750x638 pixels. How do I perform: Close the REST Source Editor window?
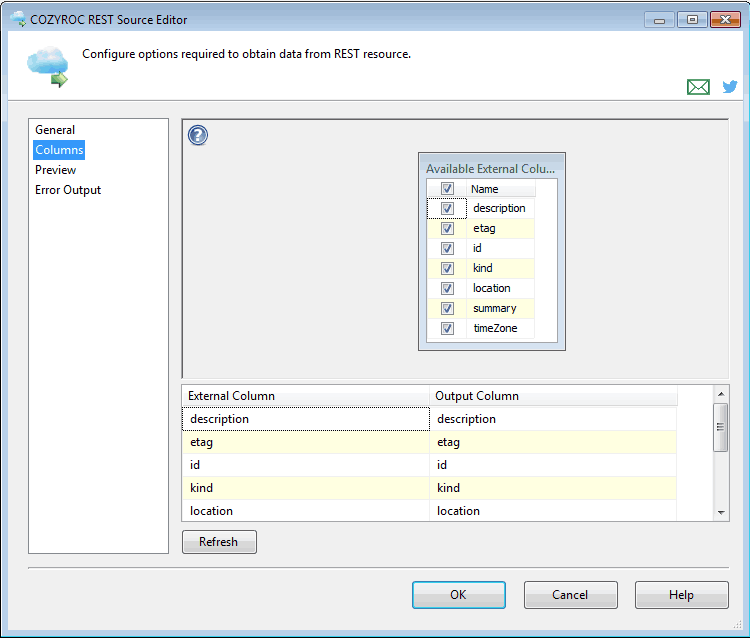[x=725, y=20]
